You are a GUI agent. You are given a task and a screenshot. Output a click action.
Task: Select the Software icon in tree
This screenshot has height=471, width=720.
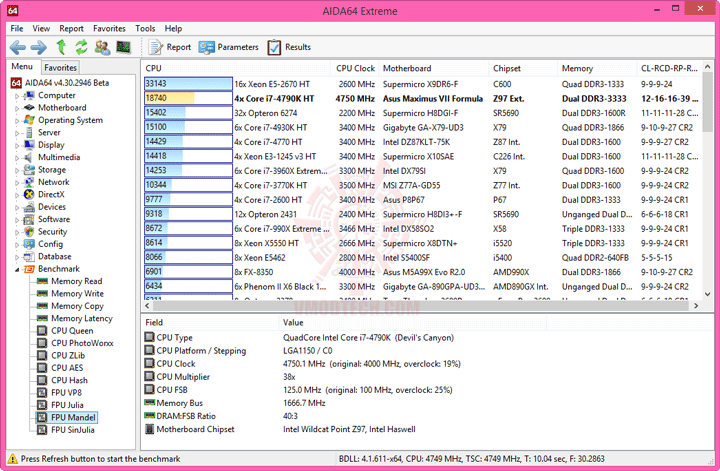pos(29,219)
